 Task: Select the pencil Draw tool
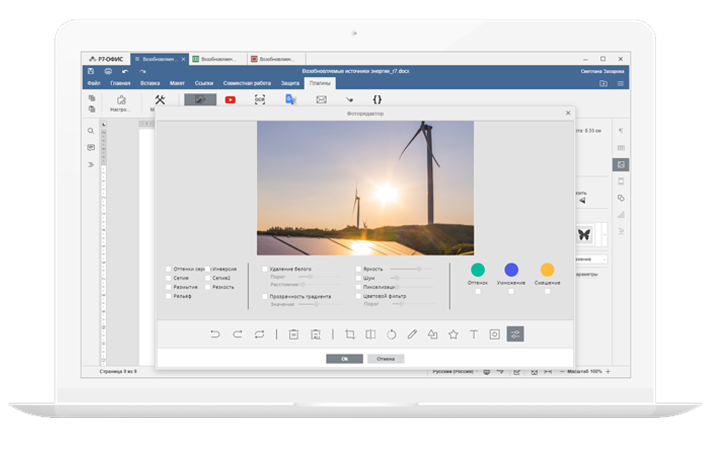[x=411, y=334]
